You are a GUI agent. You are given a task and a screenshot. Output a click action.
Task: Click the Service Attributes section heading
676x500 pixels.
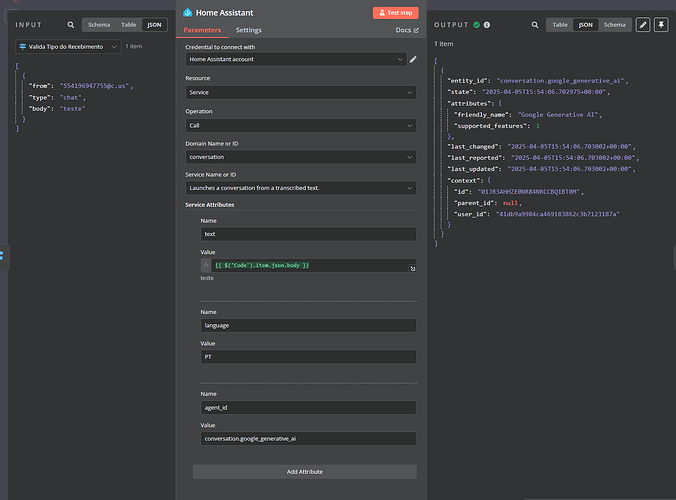point(210,205)
